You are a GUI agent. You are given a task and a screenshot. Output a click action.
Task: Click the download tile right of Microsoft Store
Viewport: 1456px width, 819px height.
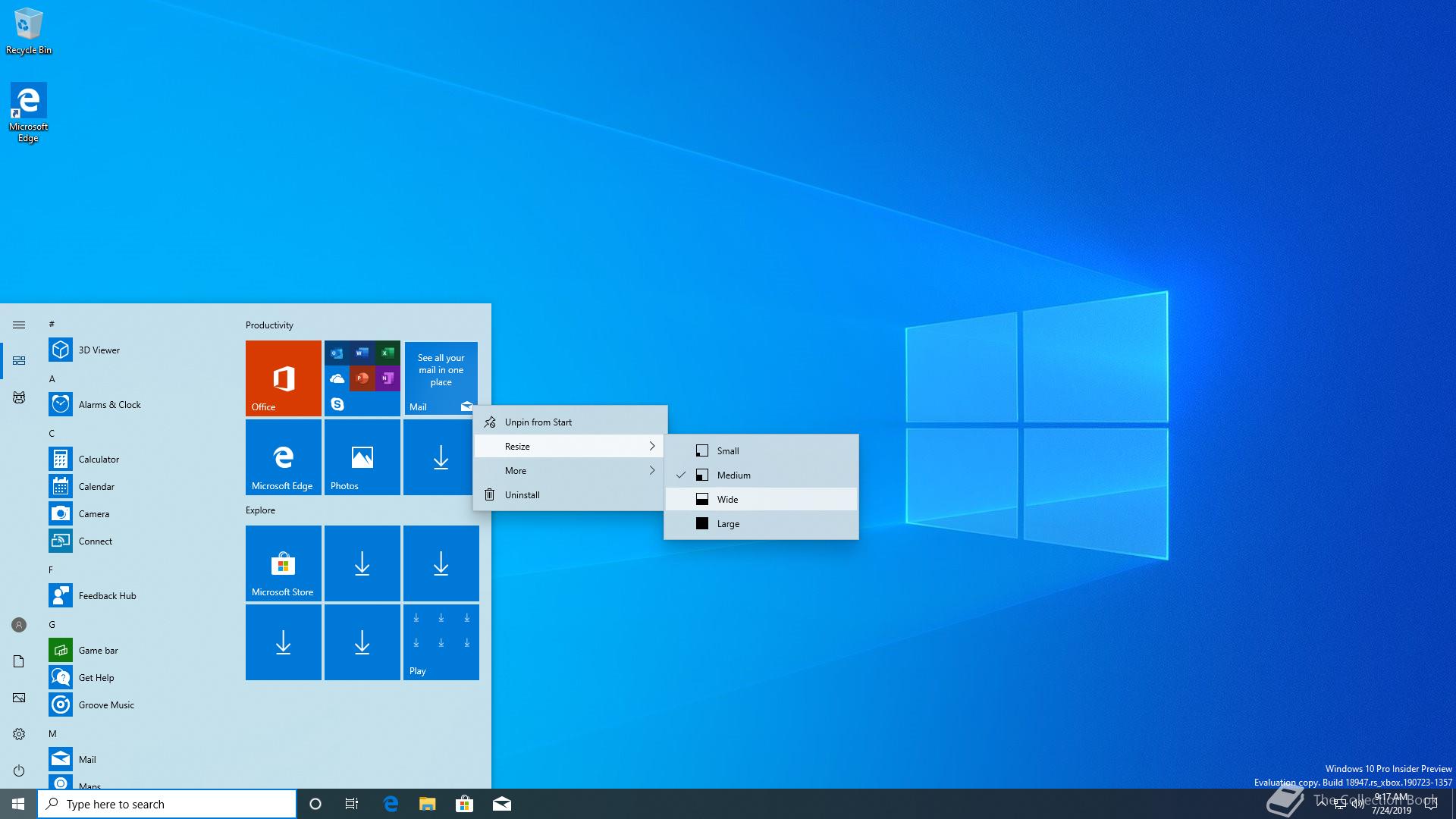pyautogui.click(x=362, y=563)
